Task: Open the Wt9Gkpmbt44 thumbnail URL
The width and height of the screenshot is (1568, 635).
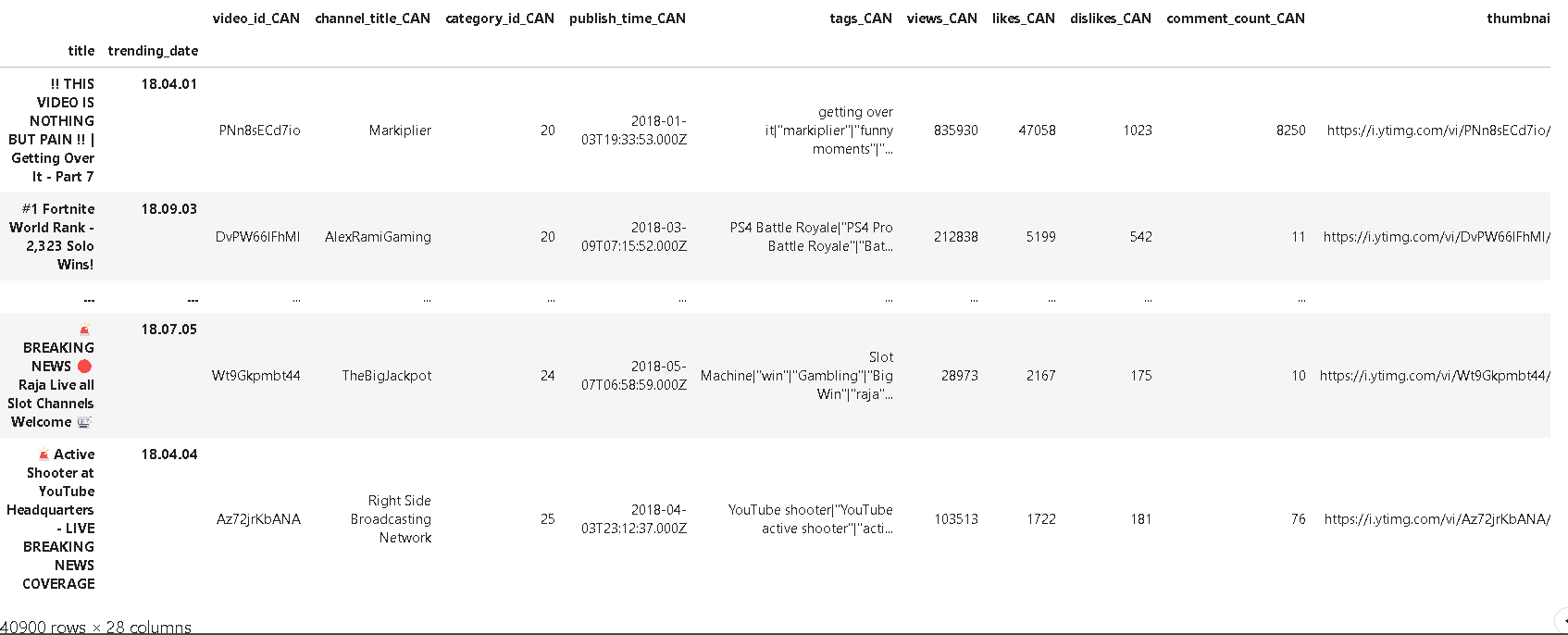Action: (x=1434, y=376)
